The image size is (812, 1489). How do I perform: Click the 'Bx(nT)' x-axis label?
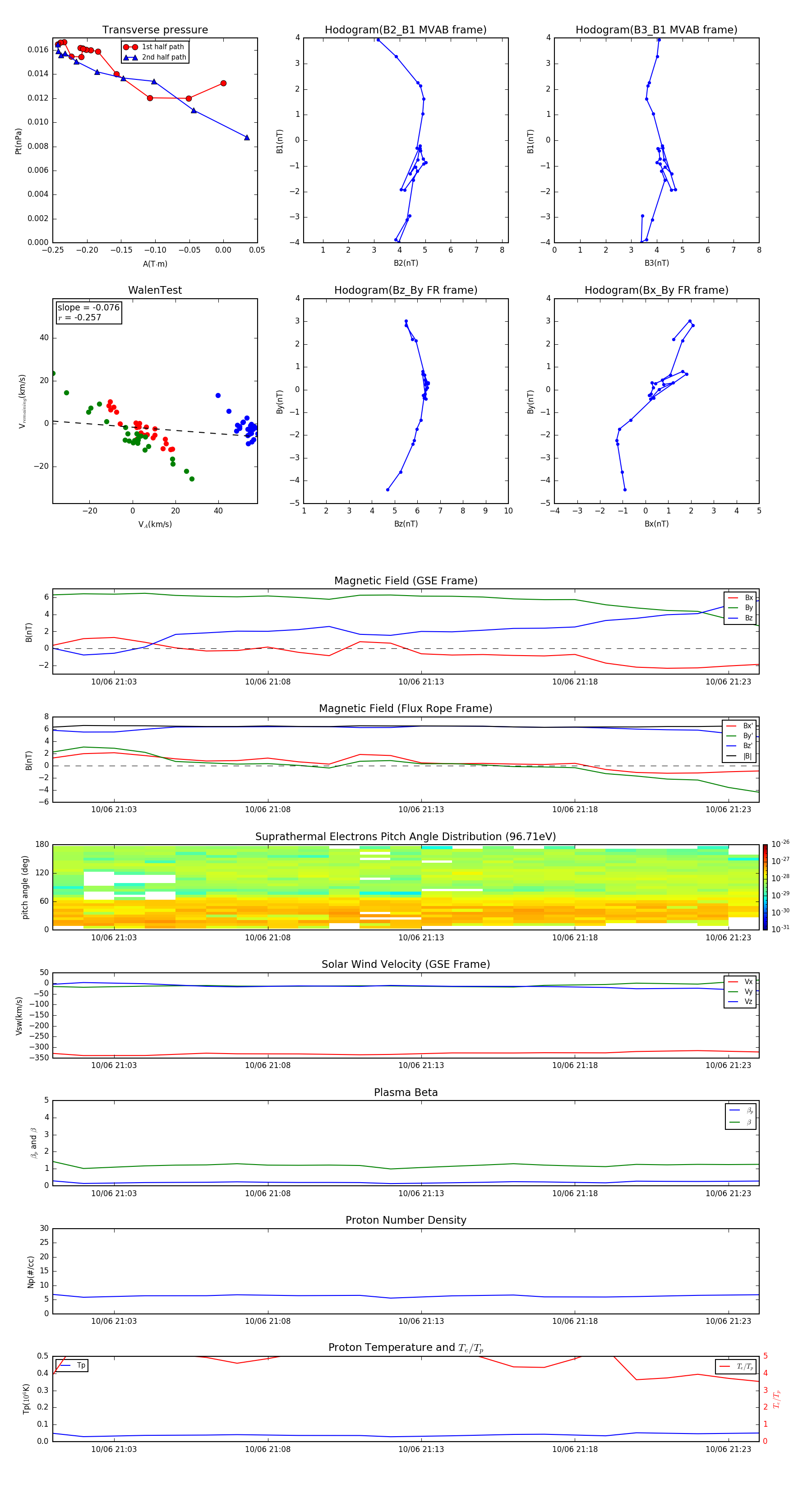click(656, 524)
